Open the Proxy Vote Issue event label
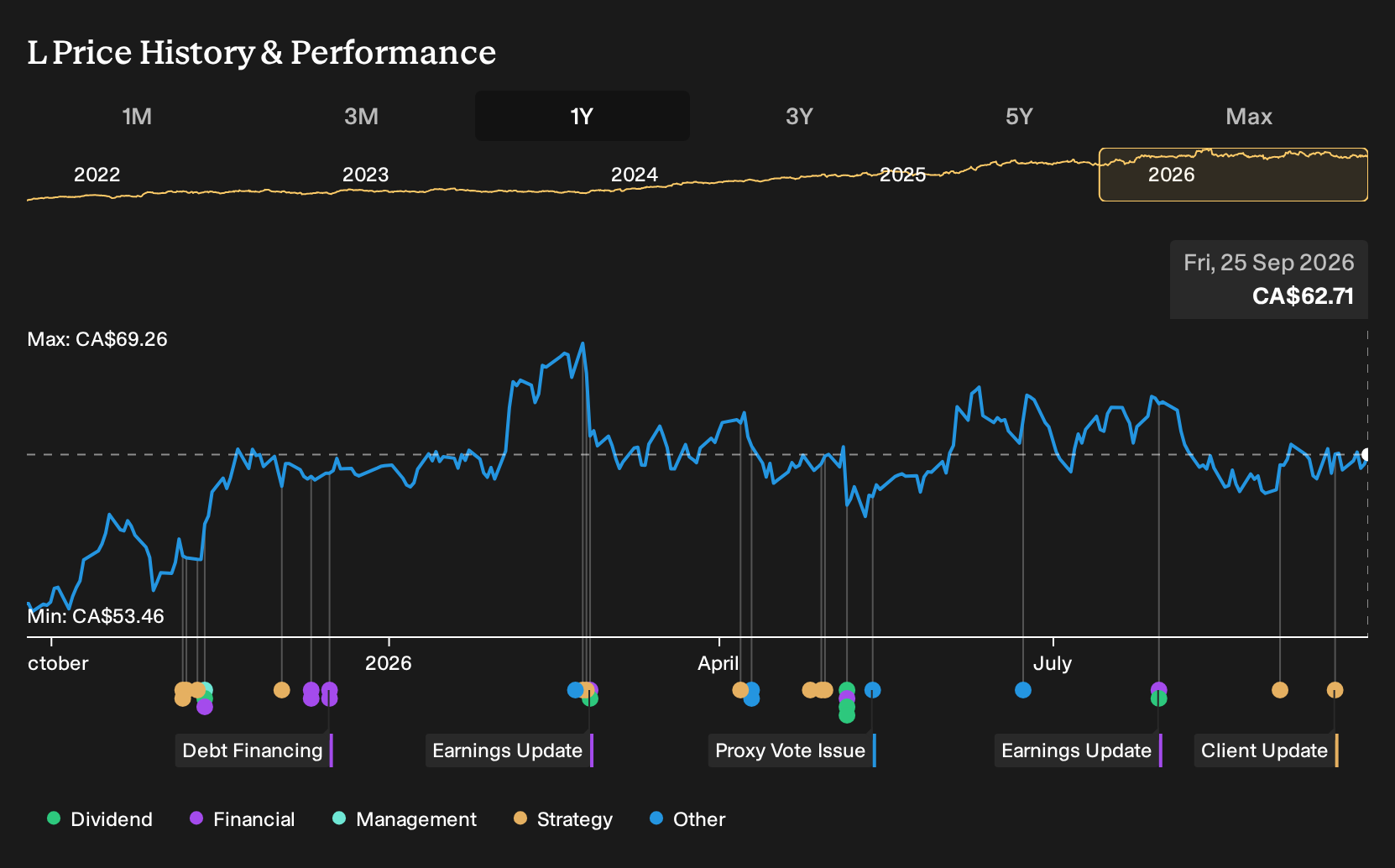This screenshot has height=868, width=1395. [792, 750]
